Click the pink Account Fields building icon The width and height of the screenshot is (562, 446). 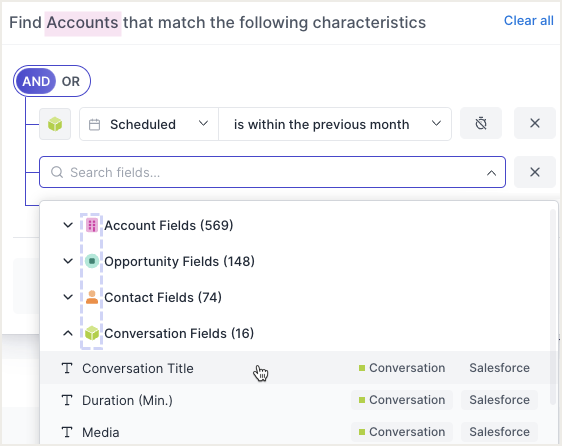[92, 226]
